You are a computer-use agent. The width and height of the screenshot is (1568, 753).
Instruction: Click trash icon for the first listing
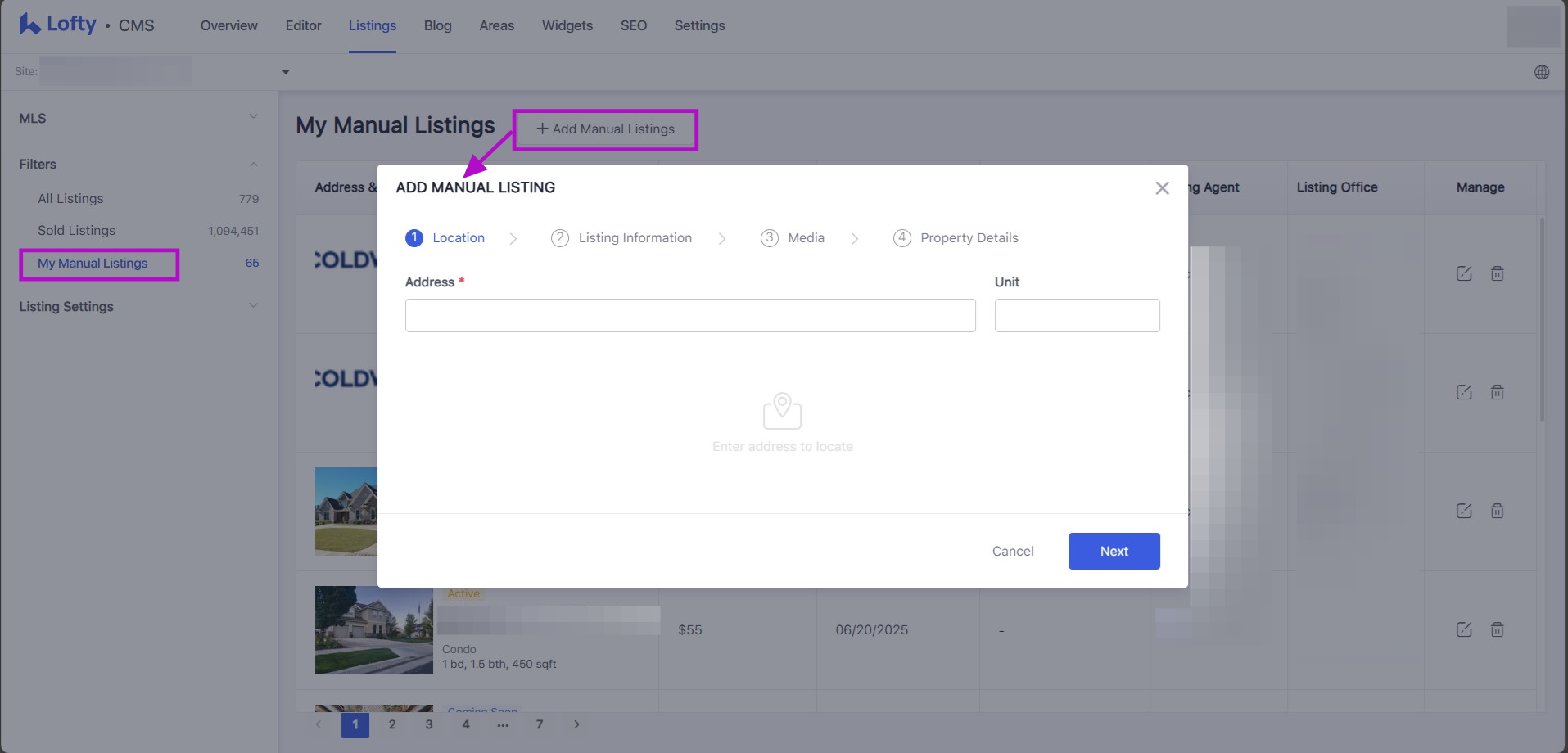click(1497, 273)
